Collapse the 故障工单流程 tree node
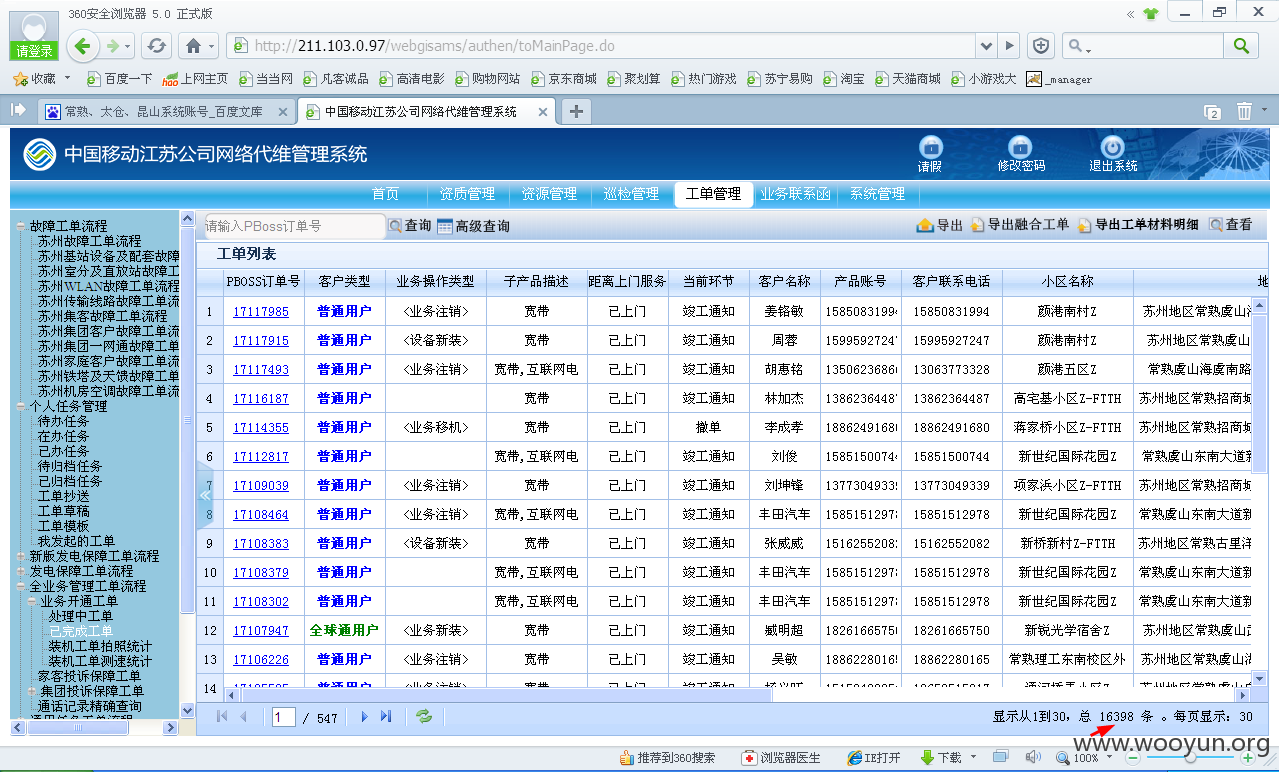 (21, 226)
